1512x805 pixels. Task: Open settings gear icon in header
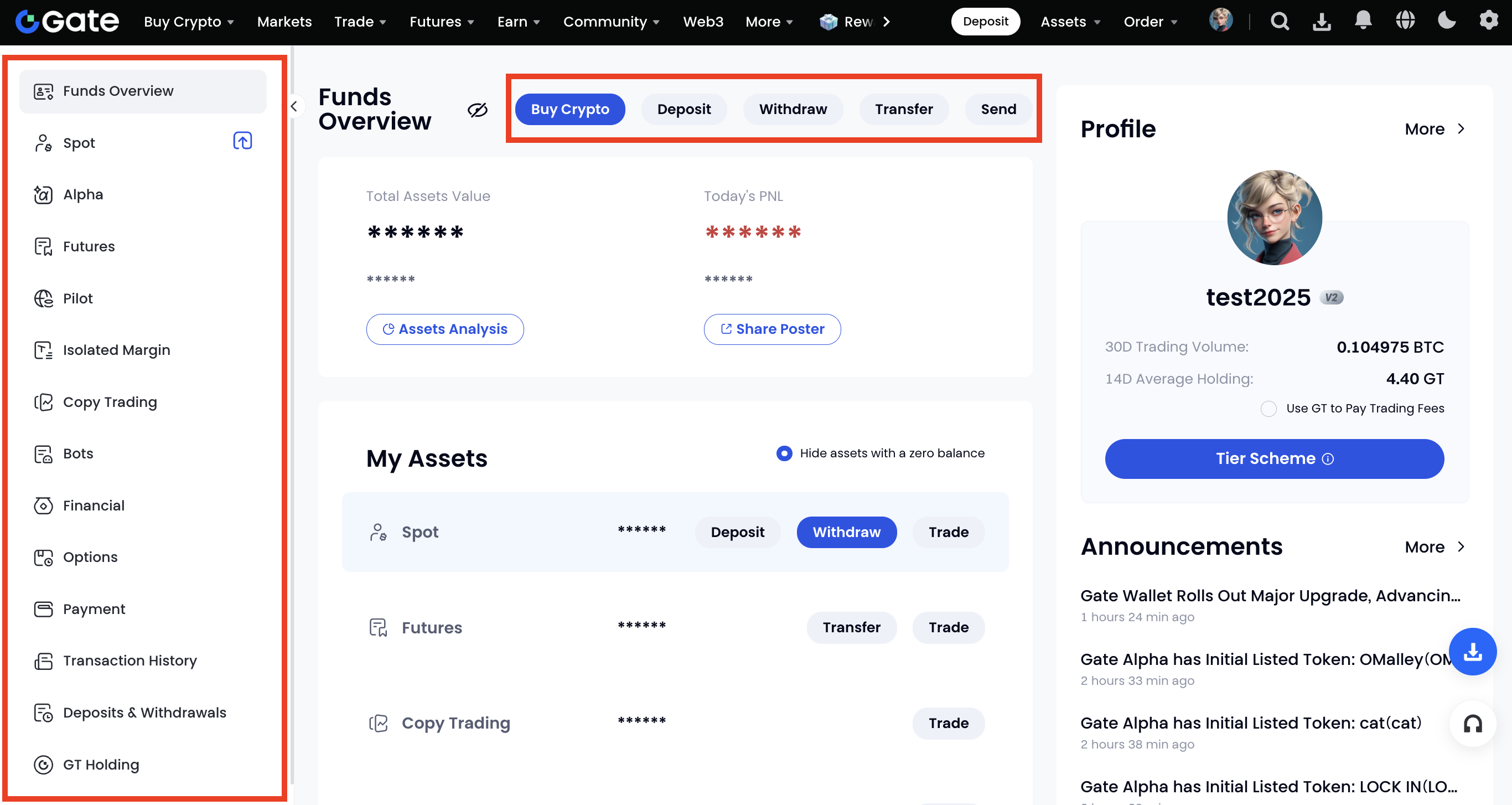coord(1489,21)
